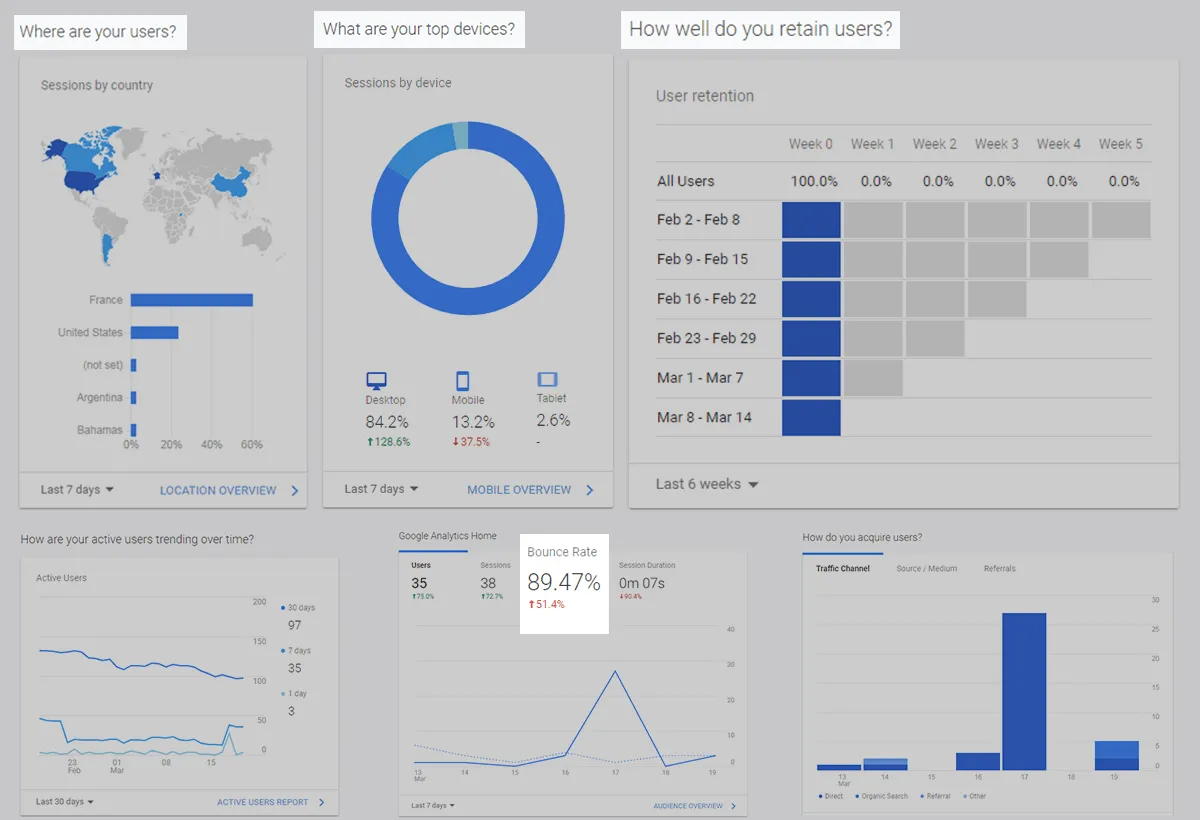1200x820 pixels.
Task: Open the MOBILE OVERVIEW link
Action: (519, 490)
